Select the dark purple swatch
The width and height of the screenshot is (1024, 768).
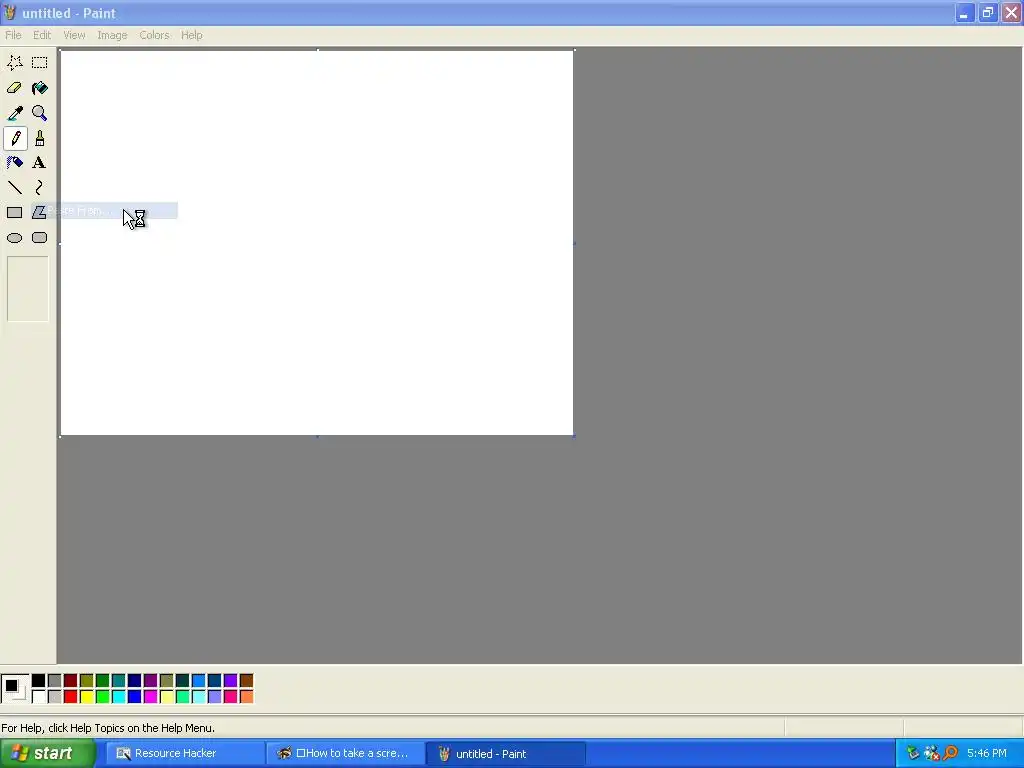click(x=151, y=680)
